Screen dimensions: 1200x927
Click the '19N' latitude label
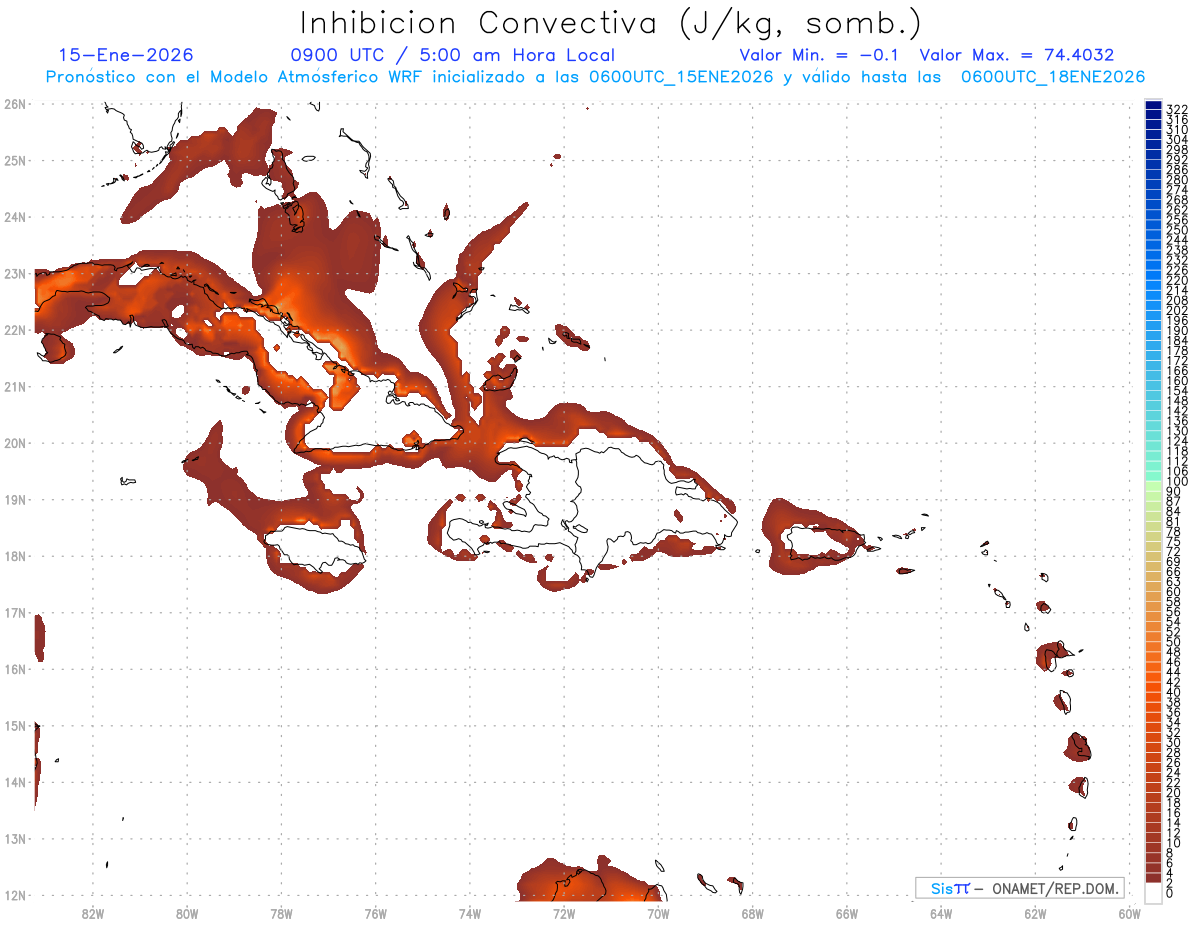(x=15, y=499)
